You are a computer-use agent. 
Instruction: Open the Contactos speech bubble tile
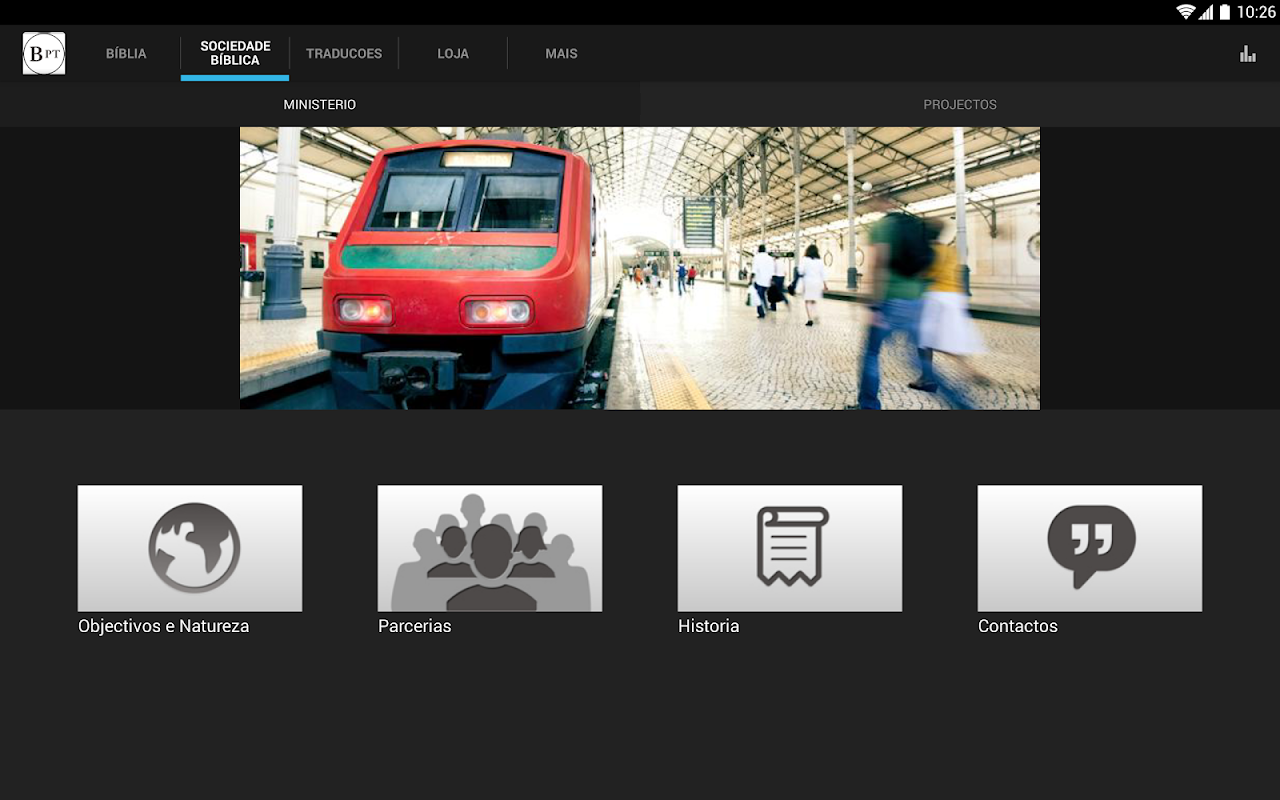pyautogui.click(x=1090, y=548)
